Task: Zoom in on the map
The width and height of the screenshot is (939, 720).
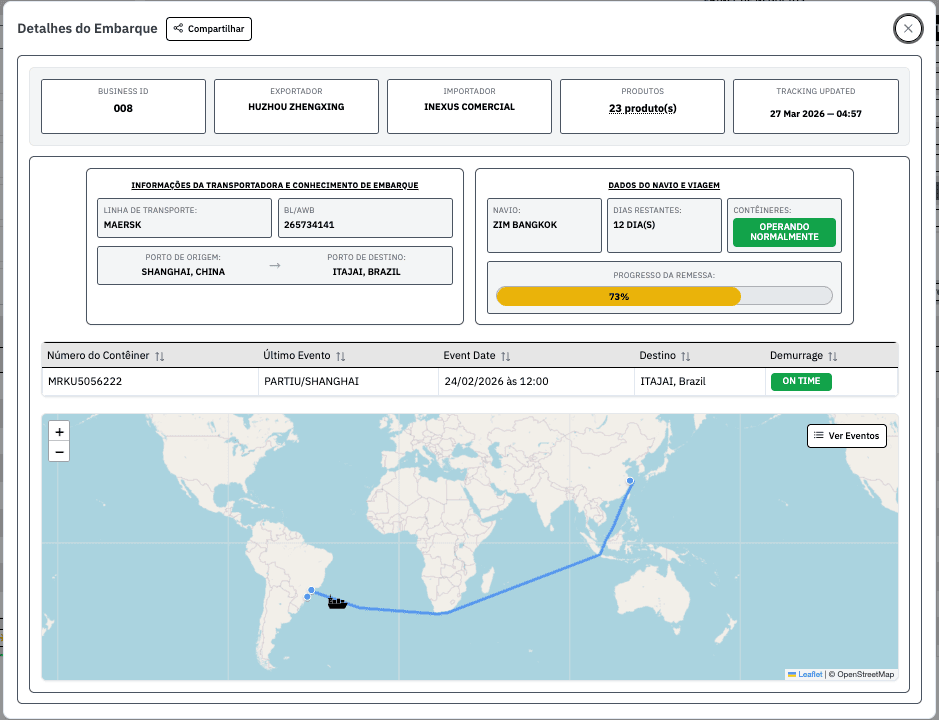Action: [x=60, y=430]
